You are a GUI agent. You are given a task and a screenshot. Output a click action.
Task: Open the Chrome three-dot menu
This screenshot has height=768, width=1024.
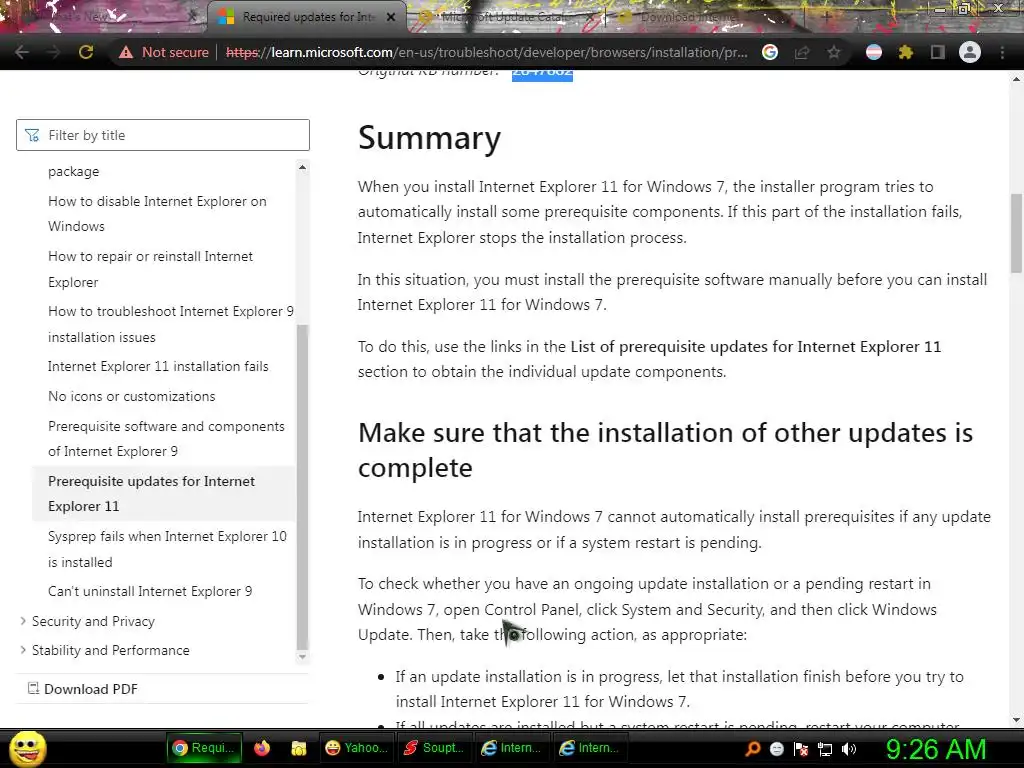pyautogui.click(x=1002, y=52)
